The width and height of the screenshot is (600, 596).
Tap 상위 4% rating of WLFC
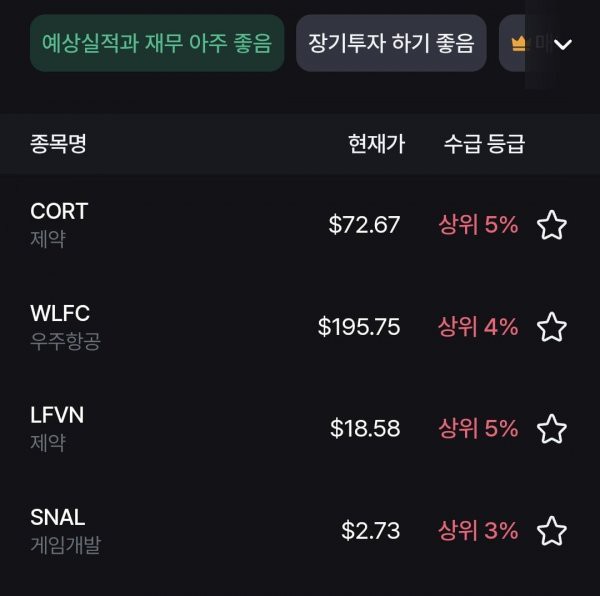(x=478, y=327)
